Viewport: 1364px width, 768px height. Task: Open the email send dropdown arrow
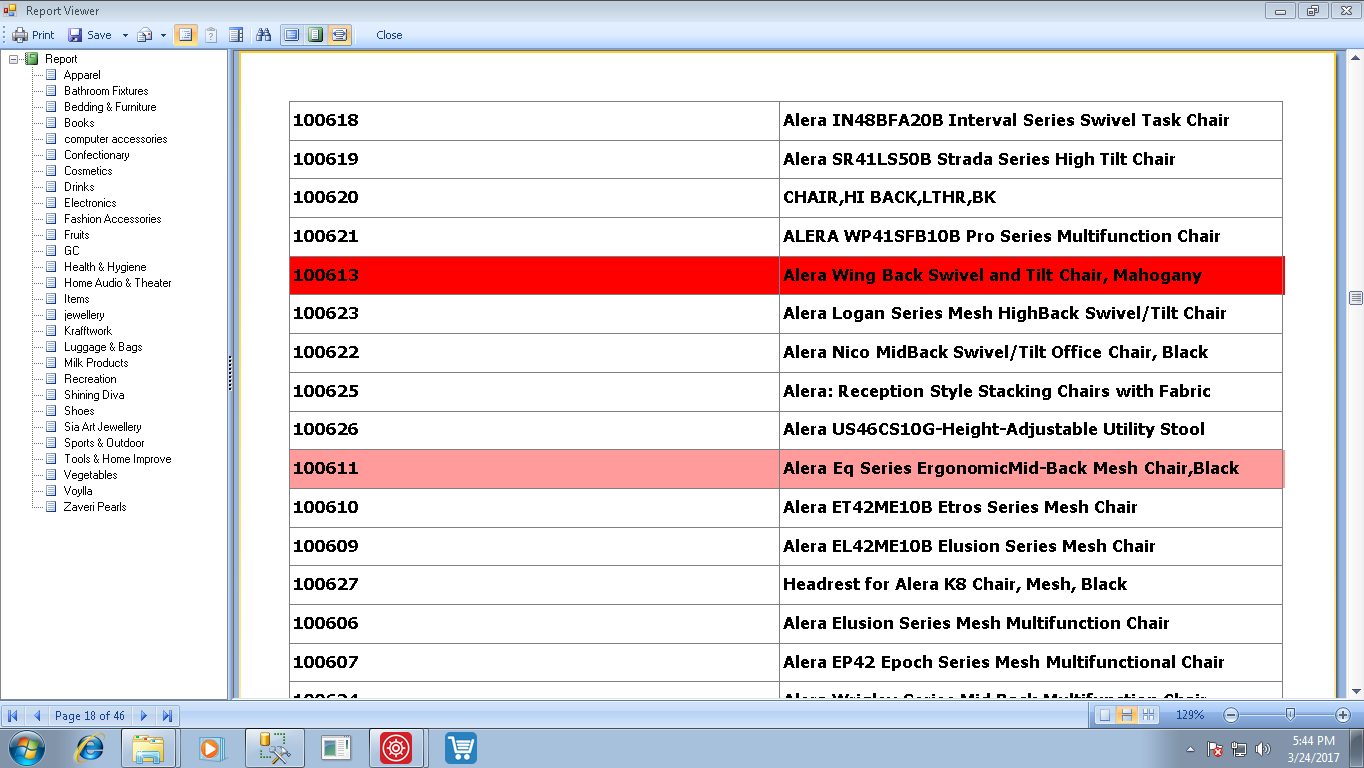coord(163,35)
